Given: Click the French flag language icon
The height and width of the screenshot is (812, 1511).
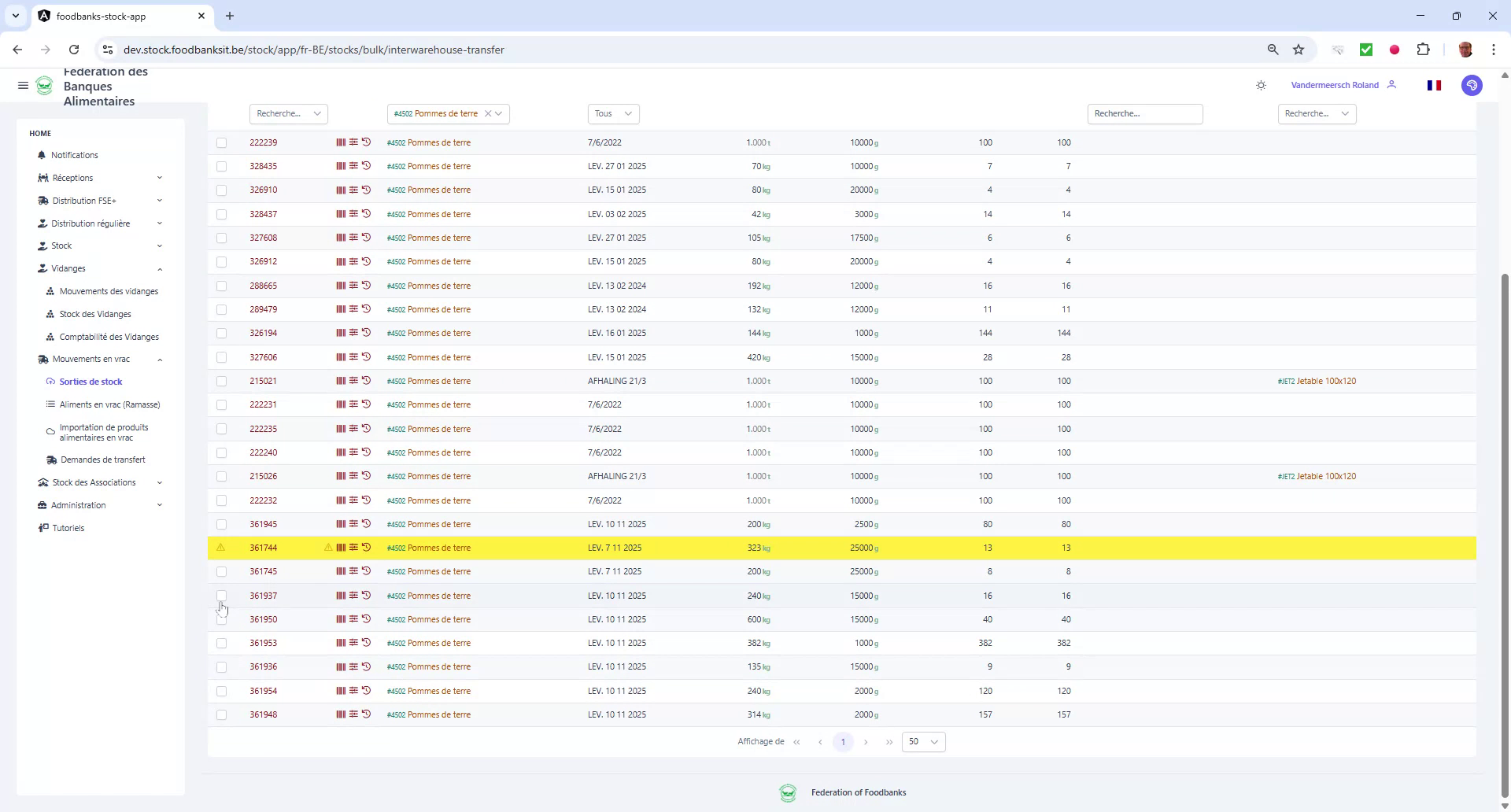Looking at the screenshot, I should (1434, 85).
